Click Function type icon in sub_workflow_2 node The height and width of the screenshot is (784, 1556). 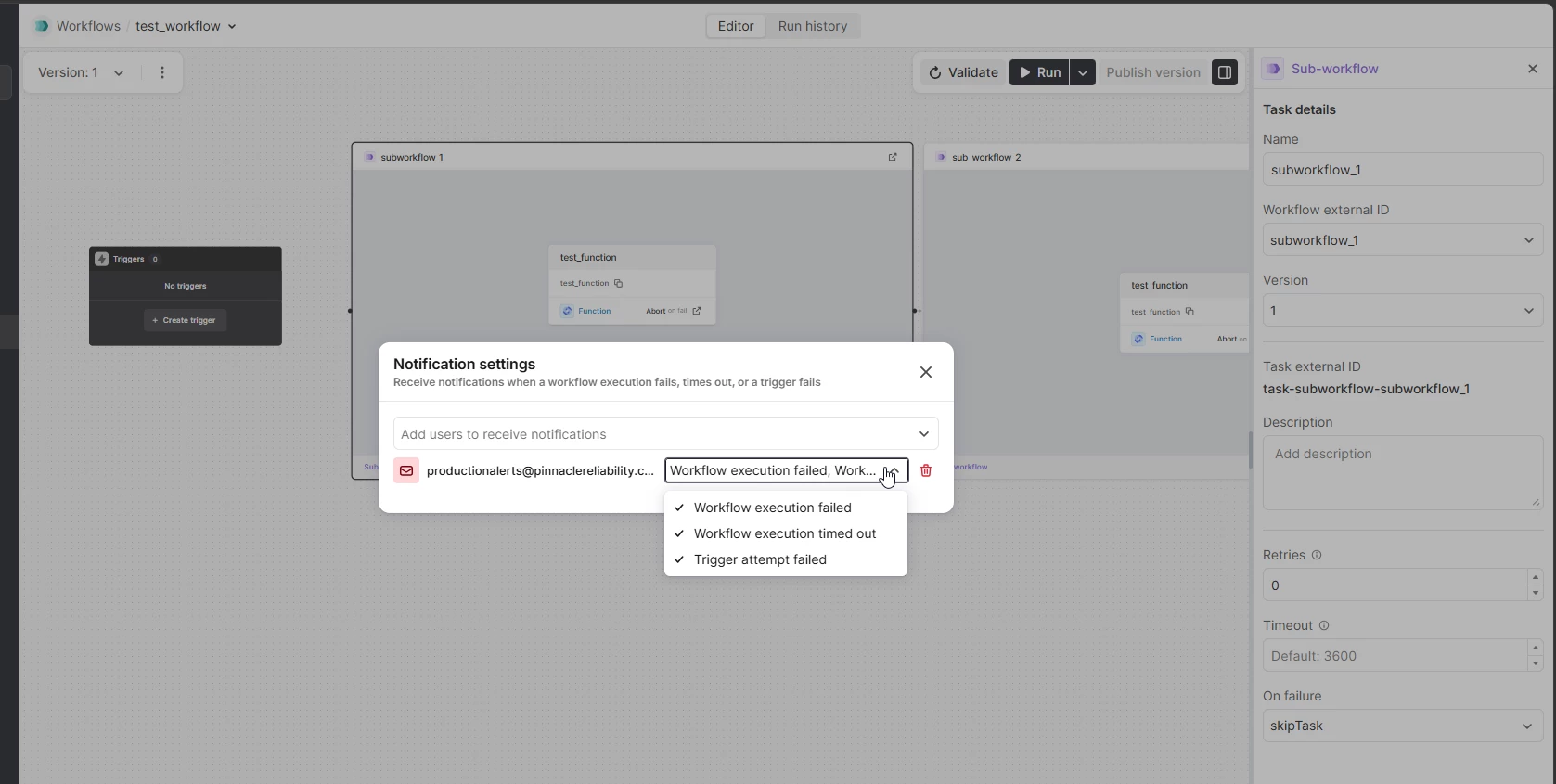1138,339
